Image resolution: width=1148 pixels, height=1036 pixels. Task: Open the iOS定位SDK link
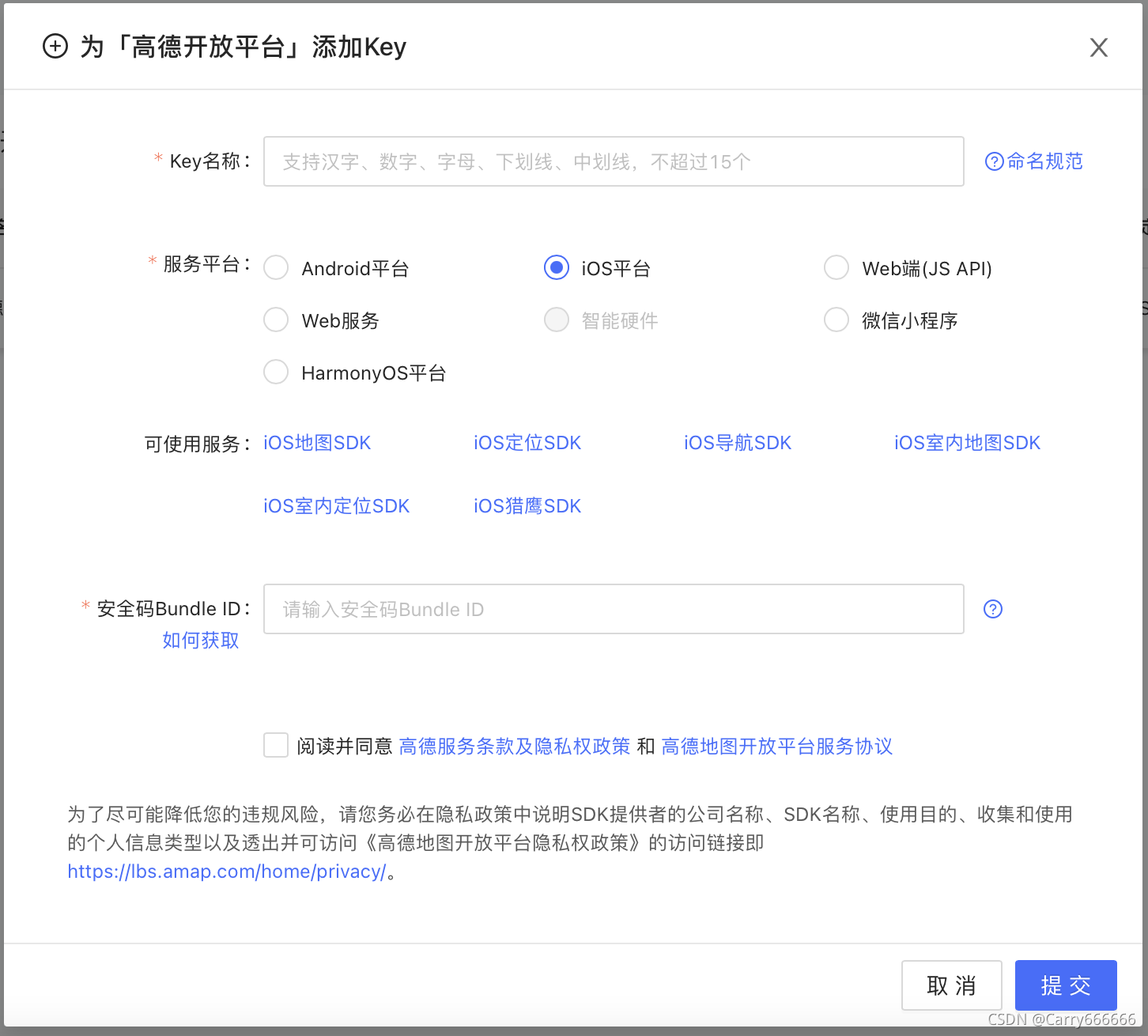527,443
